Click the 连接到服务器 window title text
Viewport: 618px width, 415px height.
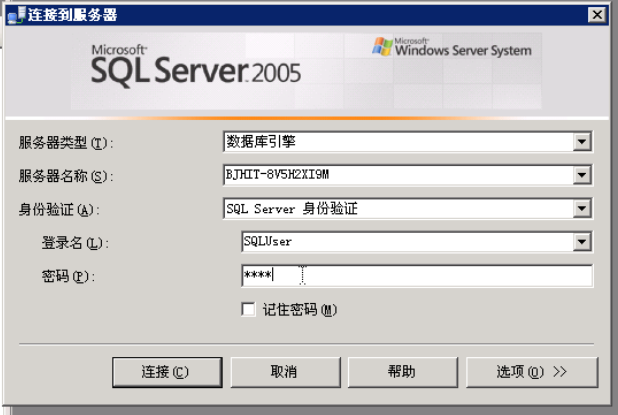[72, 15]
